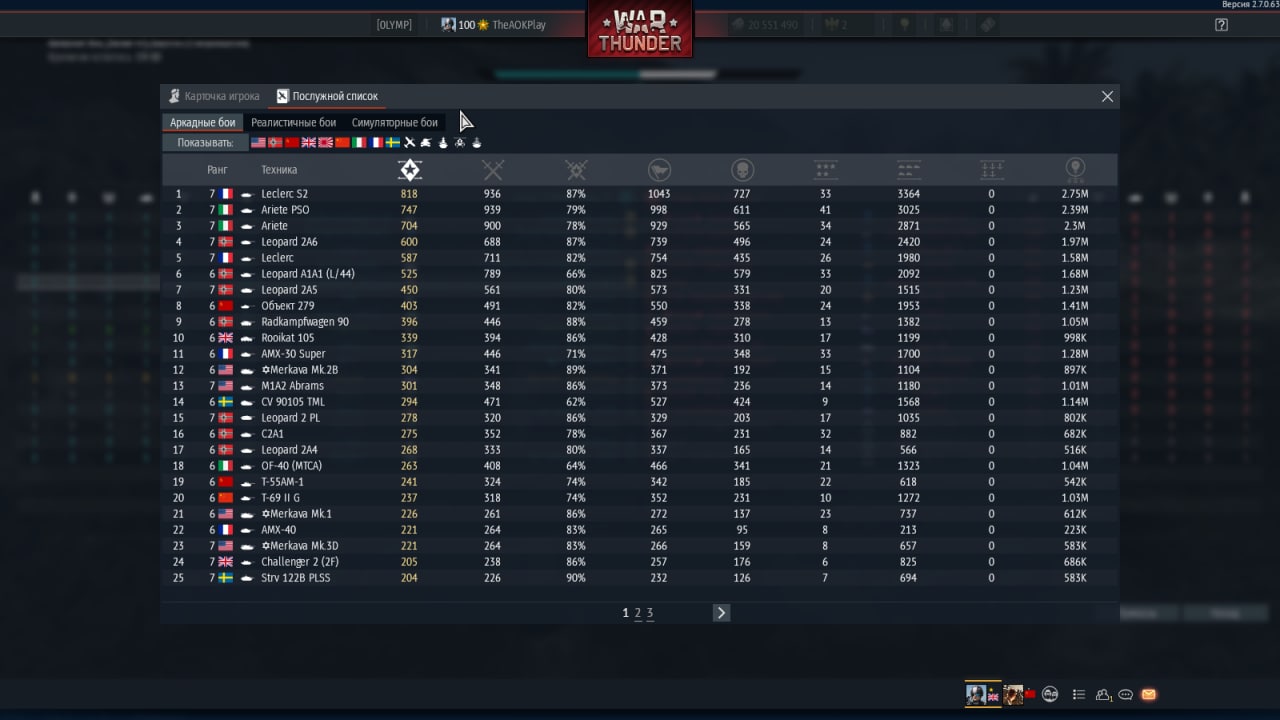Open the mail envelope icon

[x=1149, y=694]
